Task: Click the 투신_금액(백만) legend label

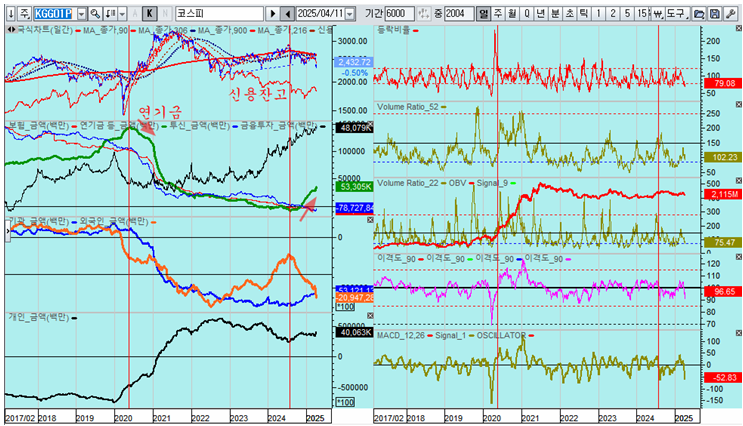Action: click(x=199, y=126)
